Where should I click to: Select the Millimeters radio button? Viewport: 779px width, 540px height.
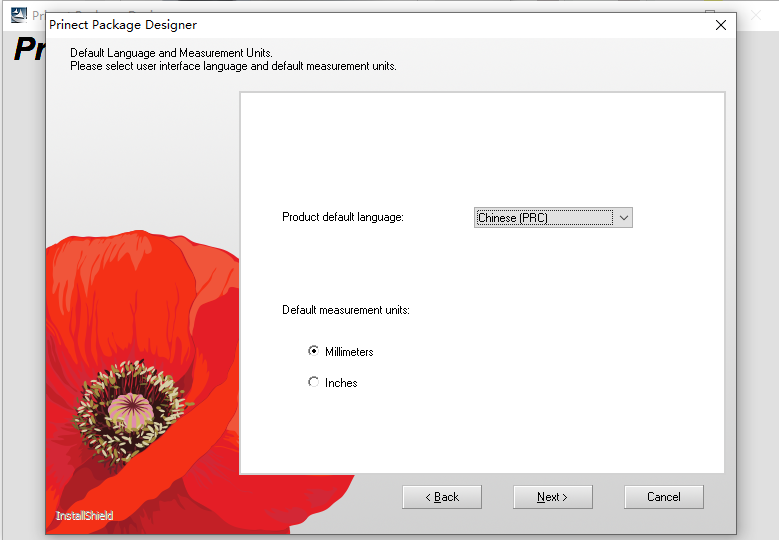pos(314,351)
